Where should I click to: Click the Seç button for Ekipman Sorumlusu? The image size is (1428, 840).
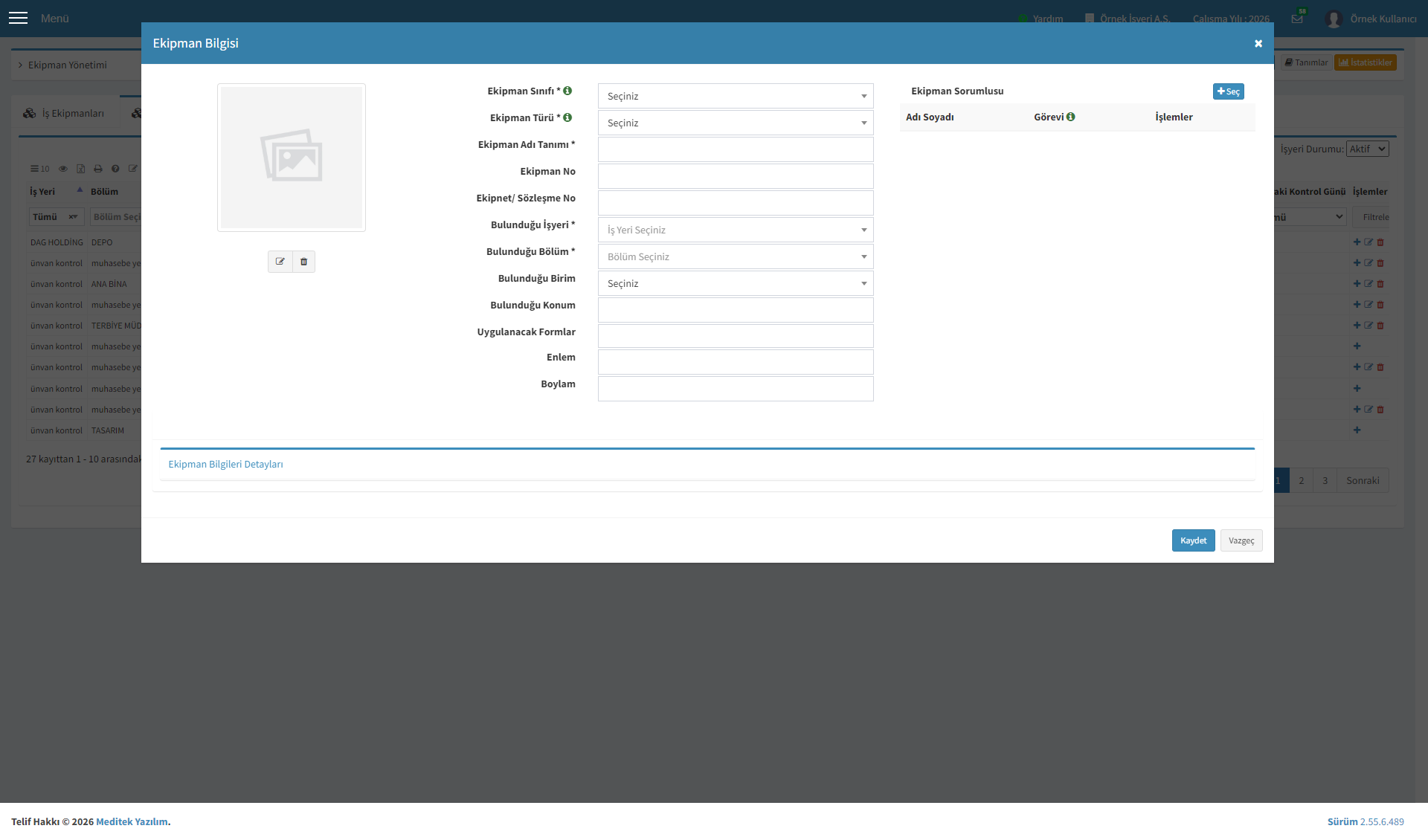pos(1228,91)
